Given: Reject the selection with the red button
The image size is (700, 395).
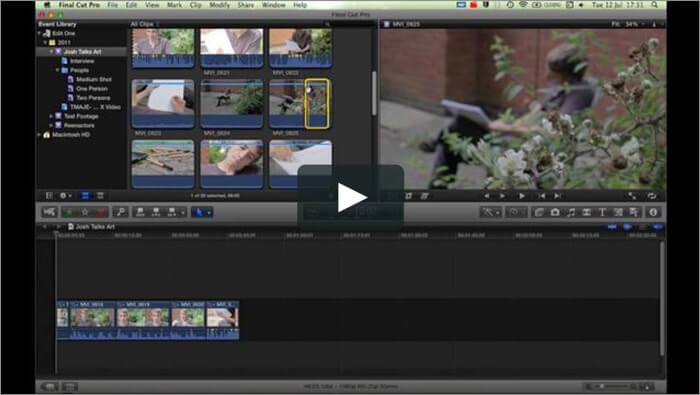Looking at the screenshot, I should [x=101, y=212].
